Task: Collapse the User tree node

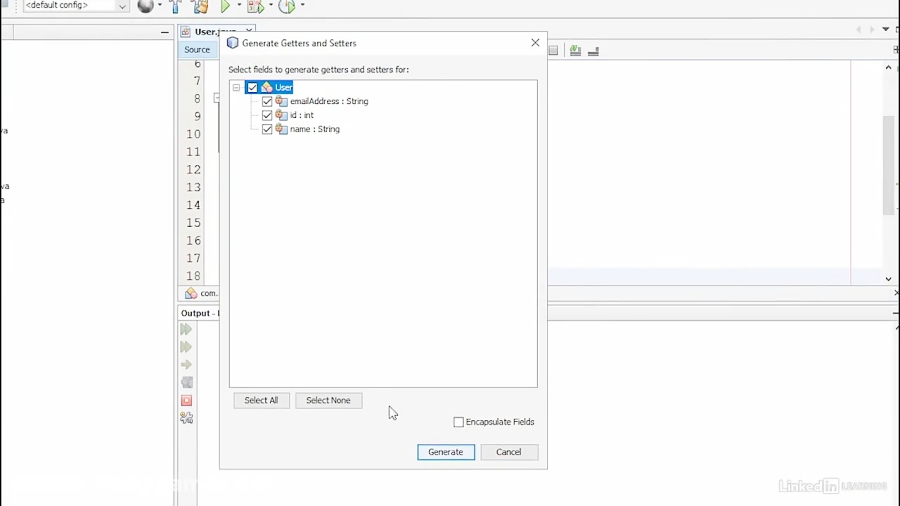Action: point(236,88)
